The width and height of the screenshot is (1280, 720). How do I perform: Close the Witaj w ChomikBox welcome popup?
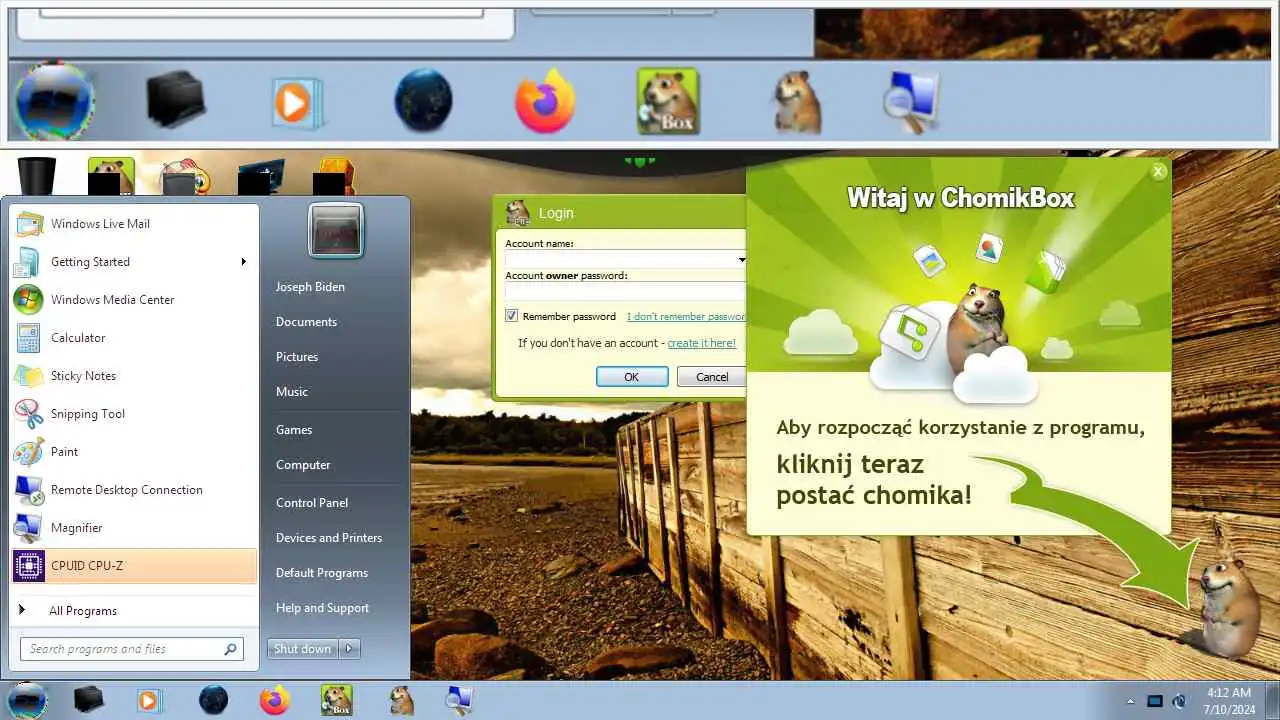coord(1159,172)
